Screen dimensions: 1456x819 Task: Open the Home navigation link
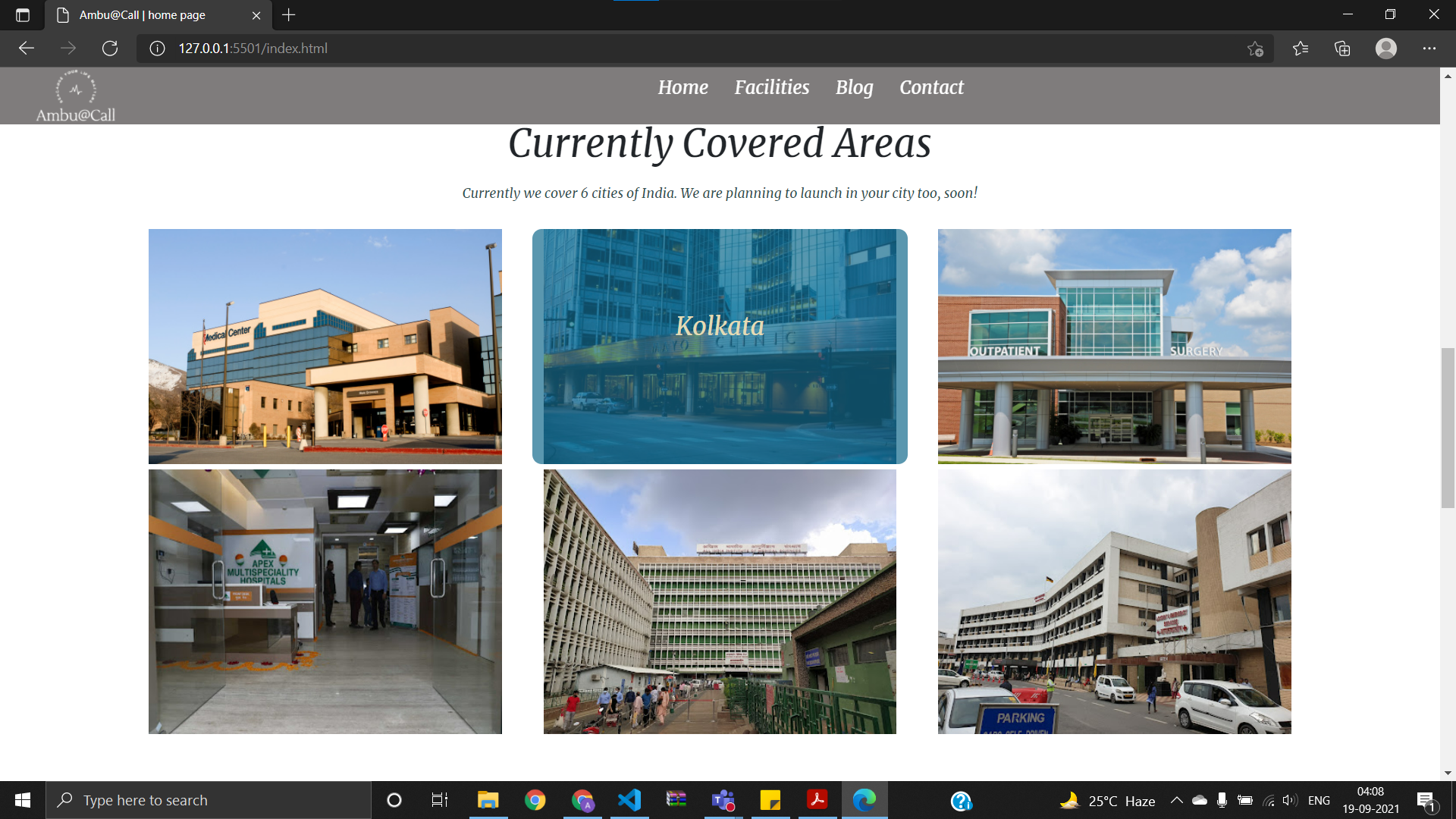682,87
